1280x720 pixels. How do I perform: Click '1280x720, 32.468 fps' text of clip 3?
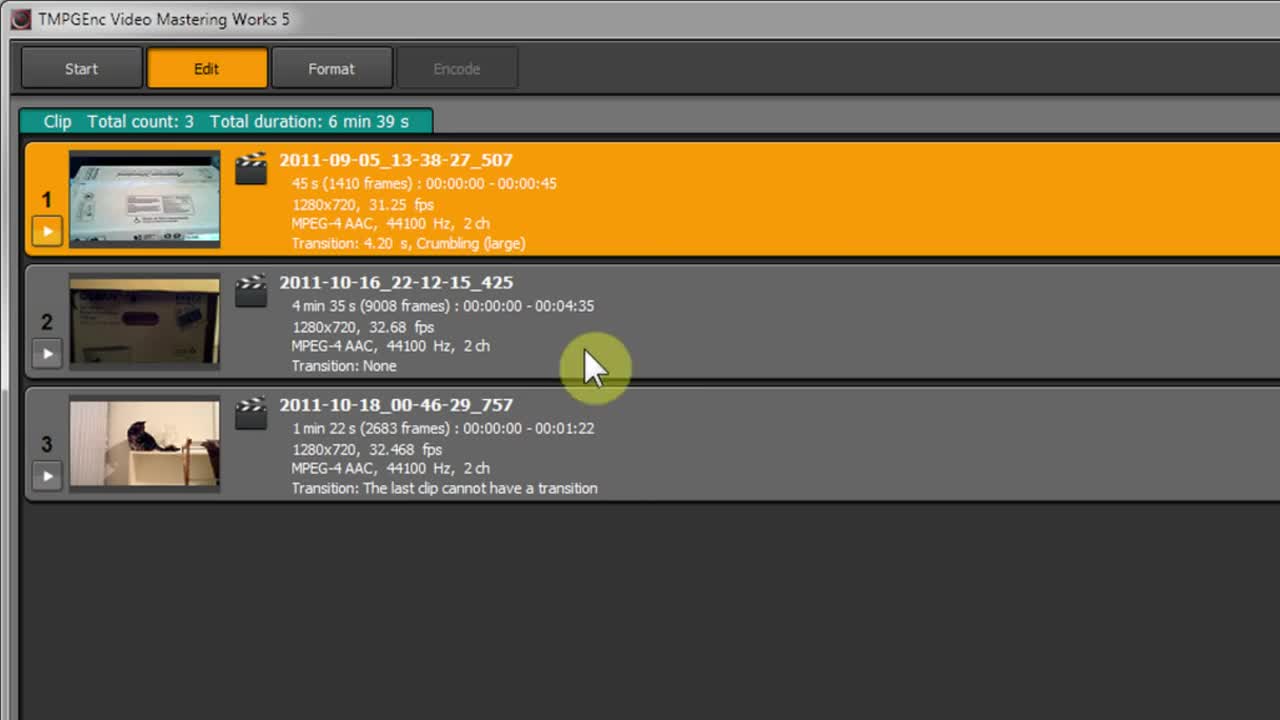click(367, 449)
